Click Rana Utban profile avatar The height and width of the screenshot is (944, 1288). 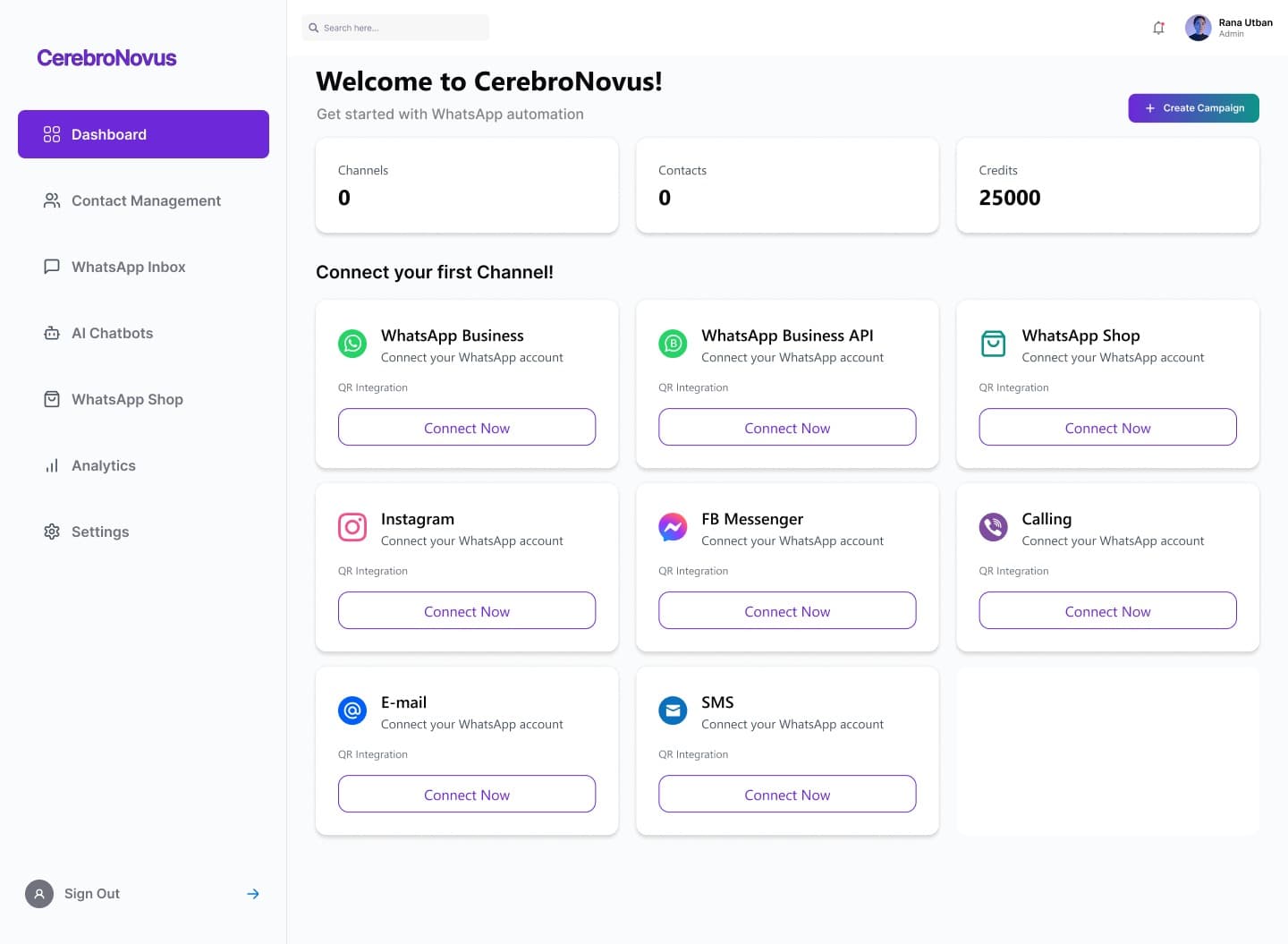[x=1198, y=28]
